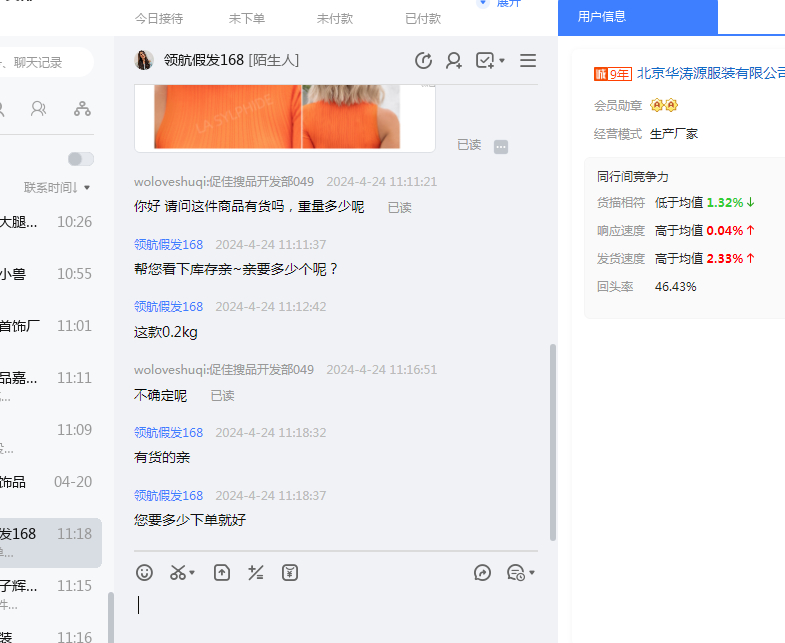785x643 pixels.
Task: Click the forward arrow bubble icon
Action: [482, 573]
